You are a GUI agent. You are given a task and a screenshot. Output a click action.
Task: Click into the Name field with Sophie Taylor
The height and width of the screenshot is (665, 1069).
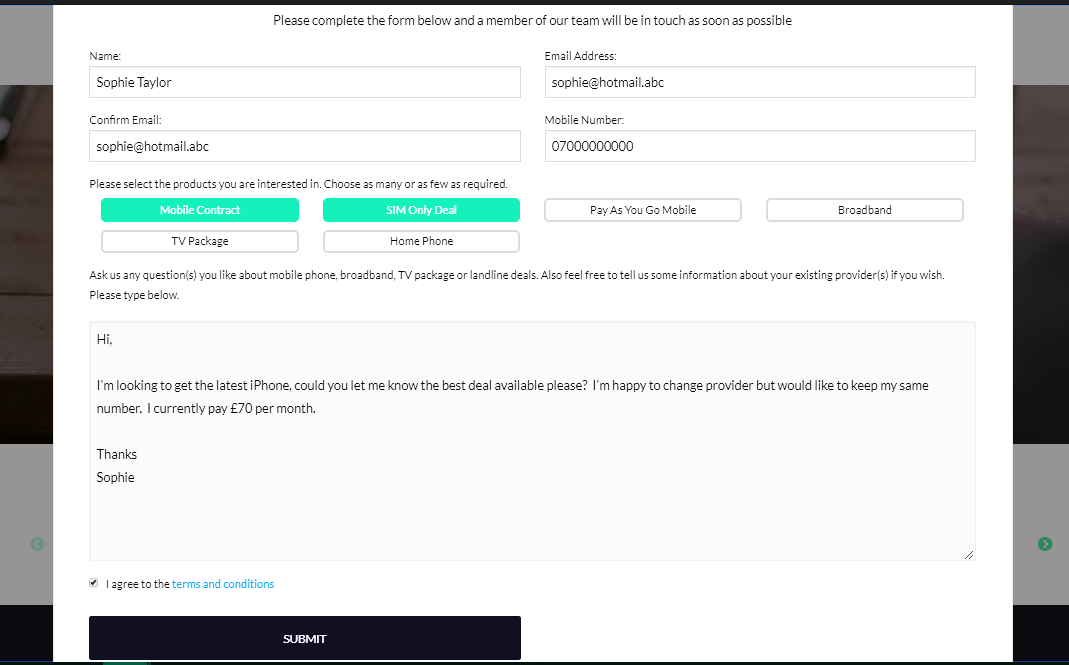(x=305, y=82)
